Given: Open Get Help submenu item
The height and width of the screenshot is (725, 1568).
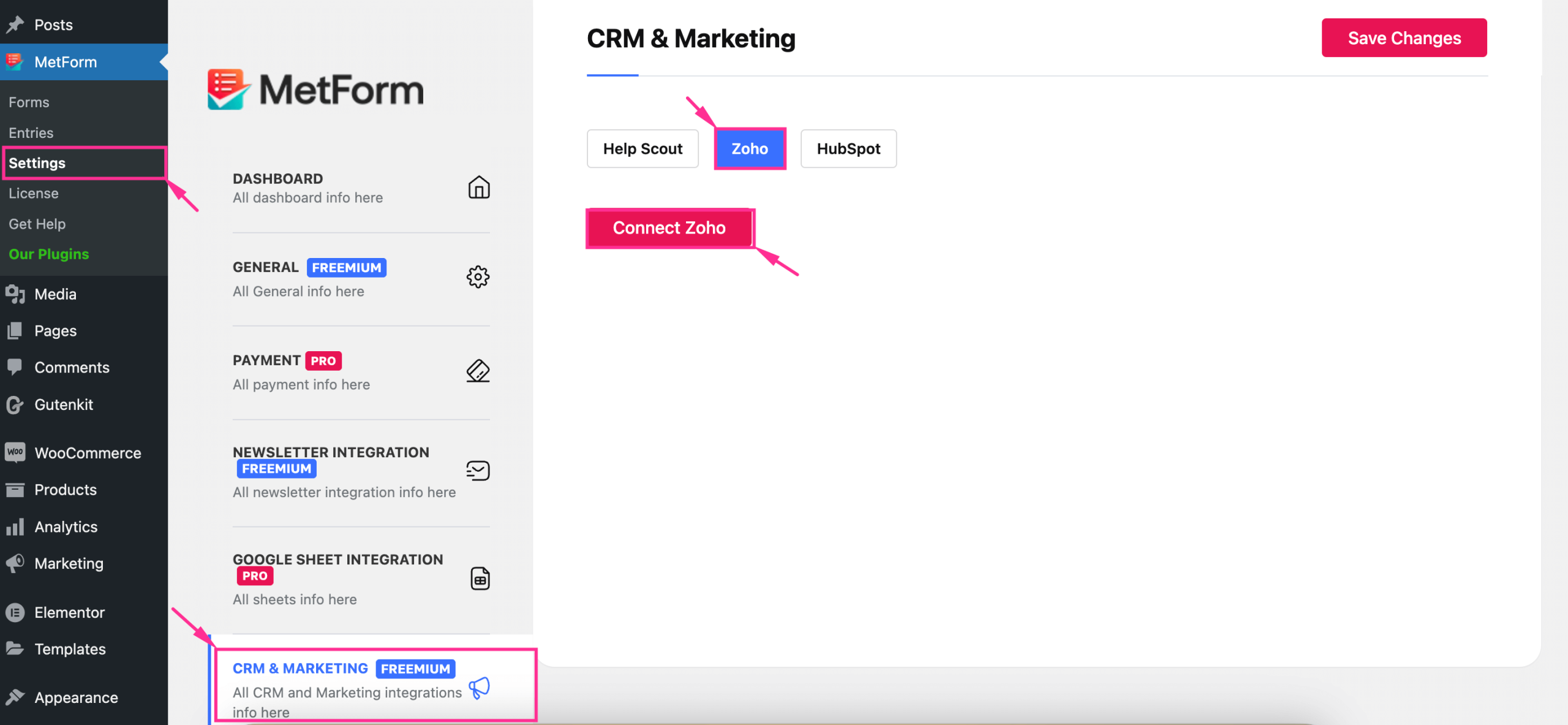Looking at the screenshot, I should point(37,224).
